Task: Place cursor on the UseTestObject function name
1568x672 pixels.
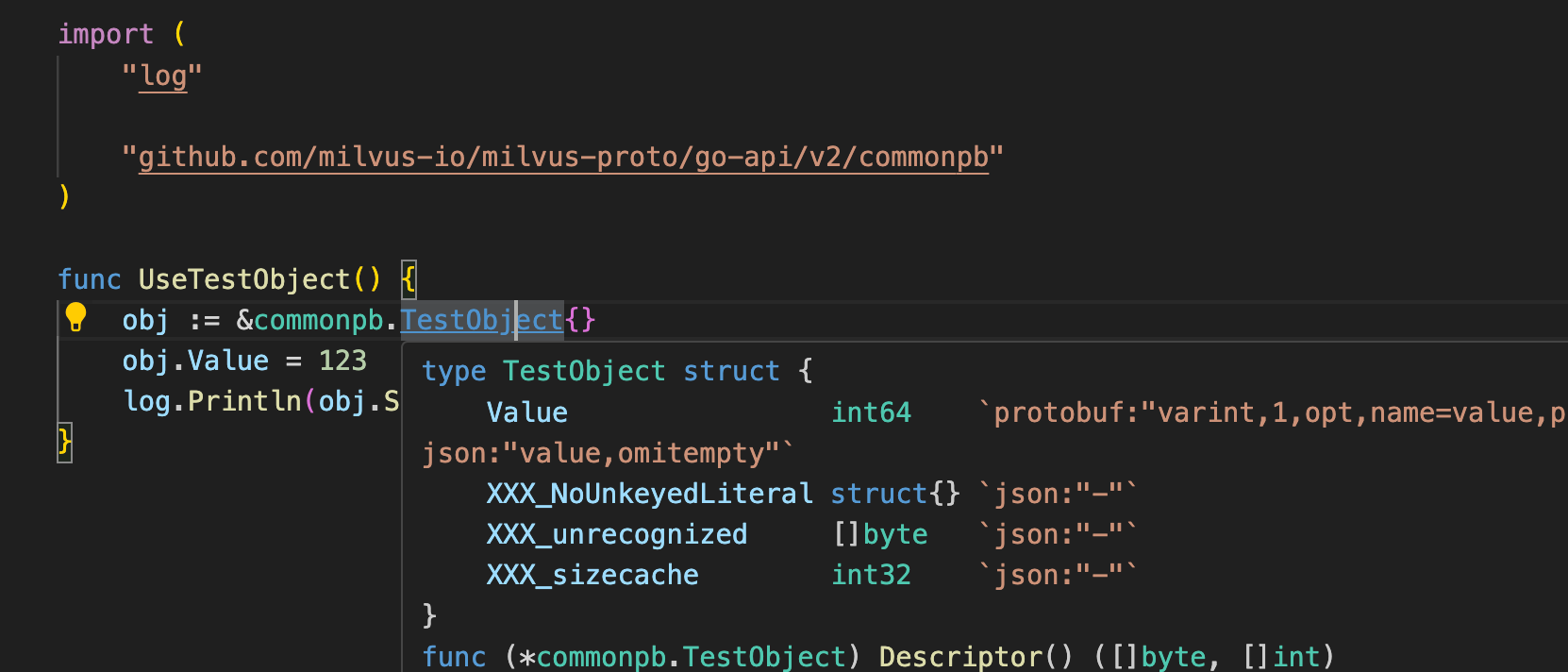Action: (243, 279)
